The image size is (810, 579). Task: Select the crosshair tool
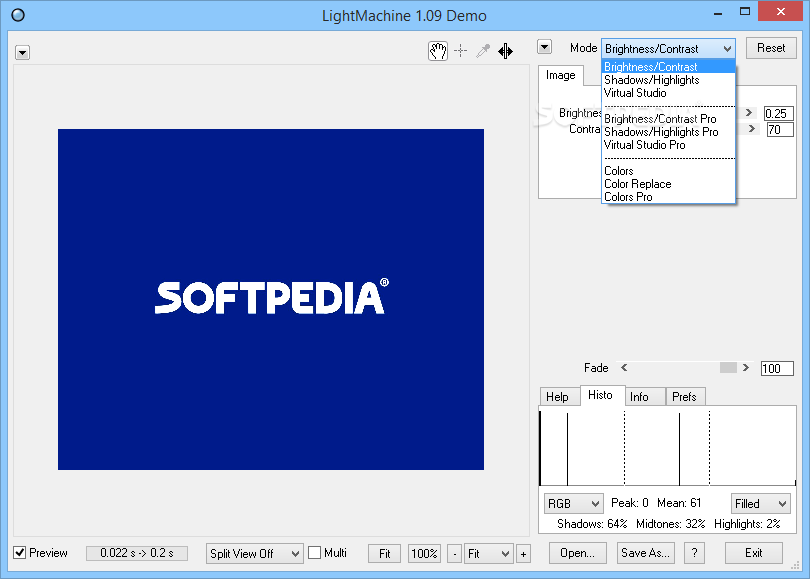point(460,51)
